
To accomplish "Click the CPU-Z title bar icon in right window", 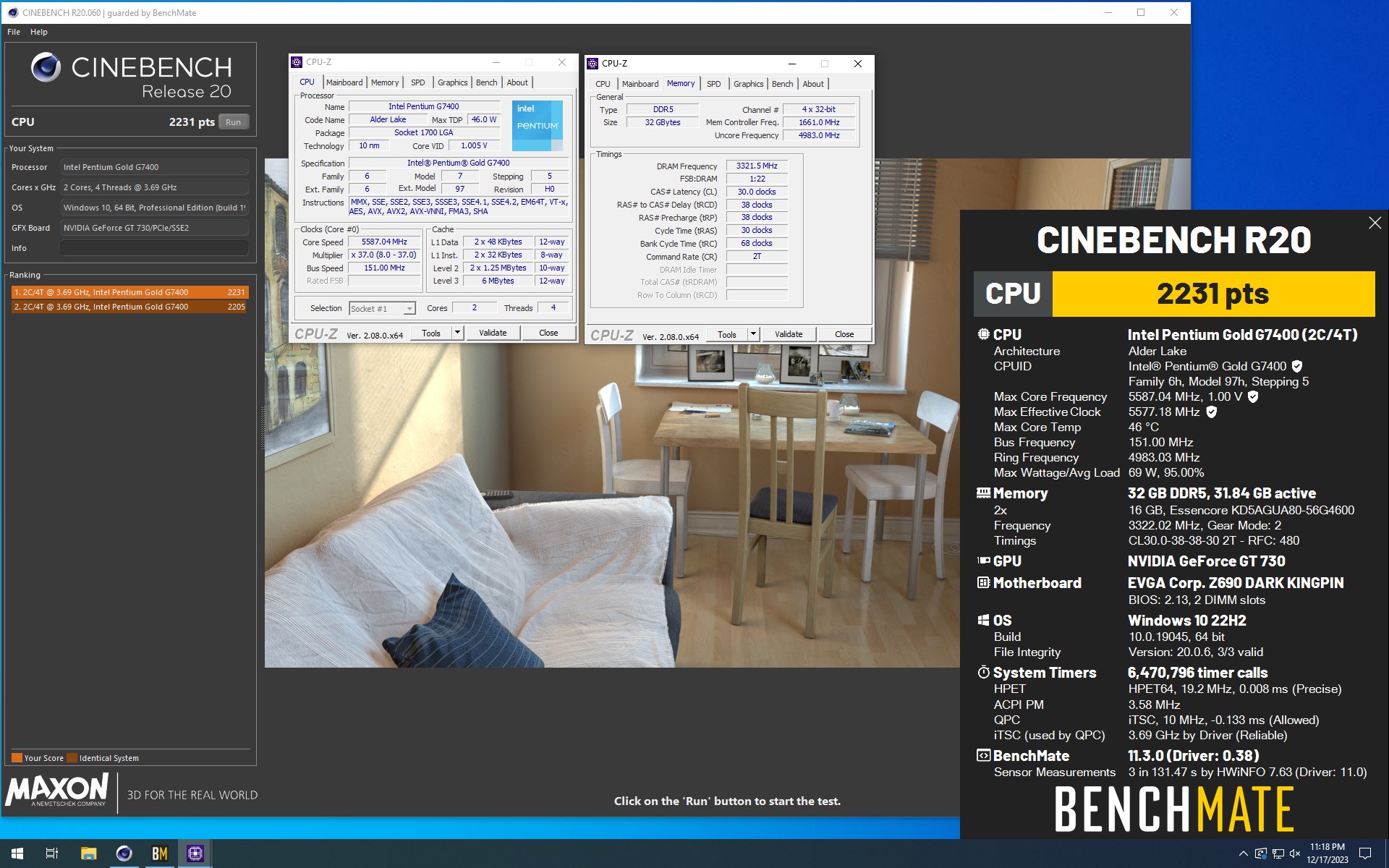I will pos(592,64).
